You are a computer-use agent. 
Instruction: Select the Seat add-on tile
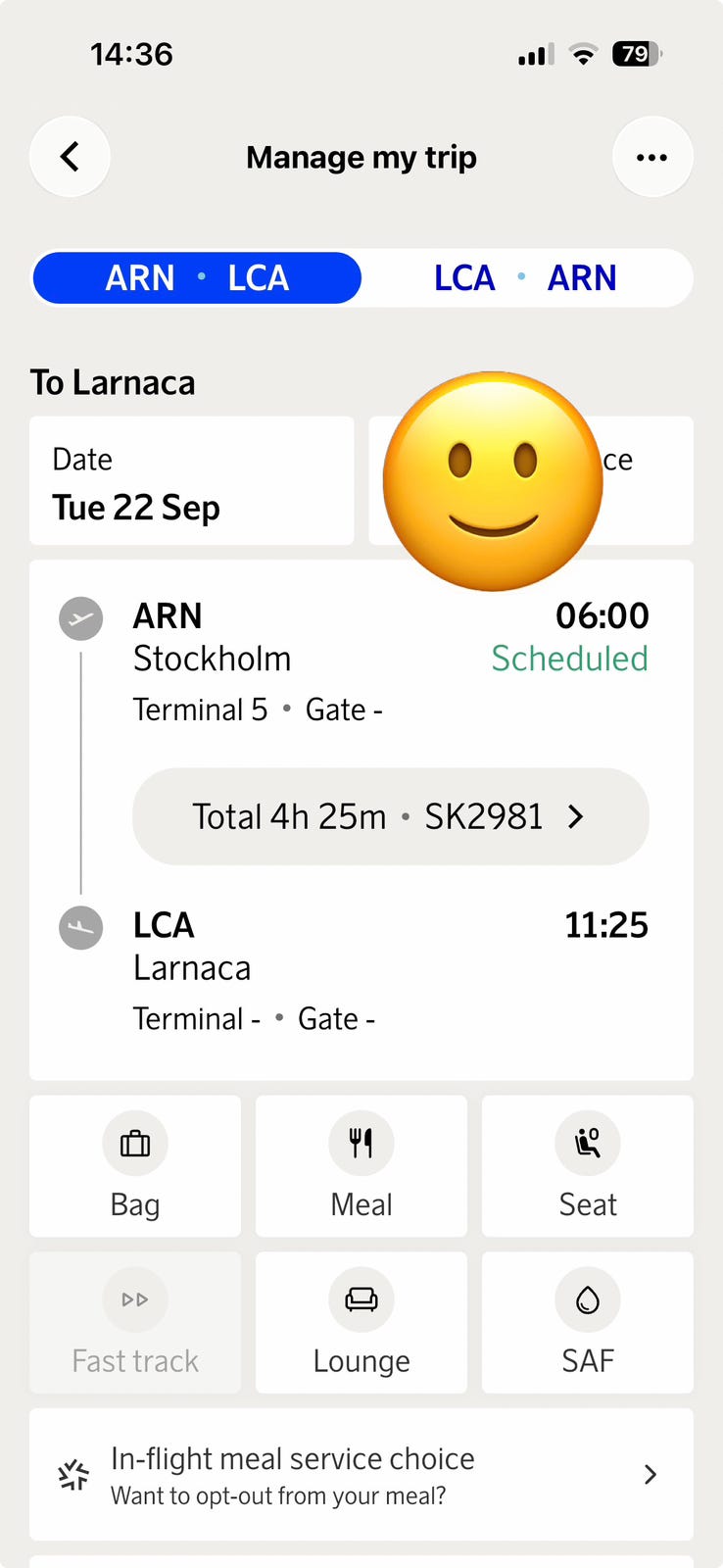tap(588, 1166)
